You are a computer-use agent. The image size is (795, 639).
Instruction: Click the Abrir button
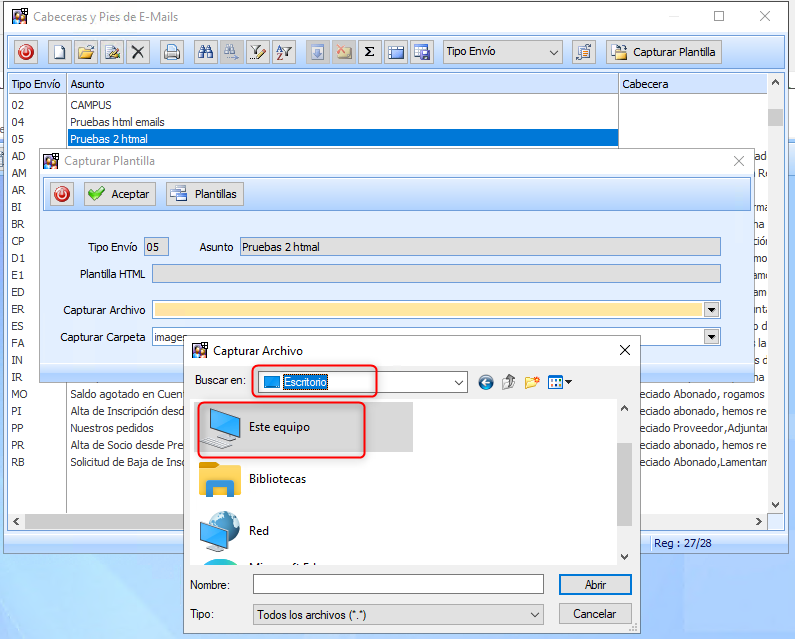point(594,584)
